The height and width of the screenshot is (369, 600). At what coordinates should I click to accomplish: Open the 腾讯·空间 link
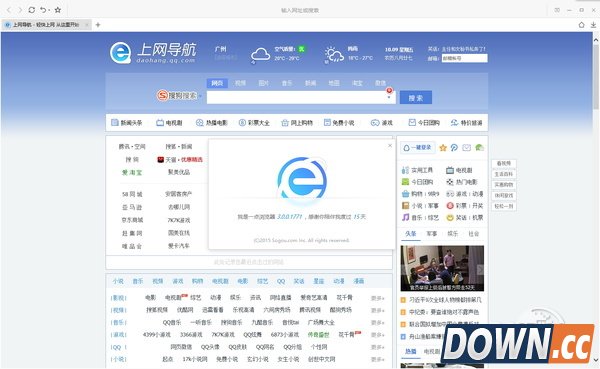(x=132, y=147)
